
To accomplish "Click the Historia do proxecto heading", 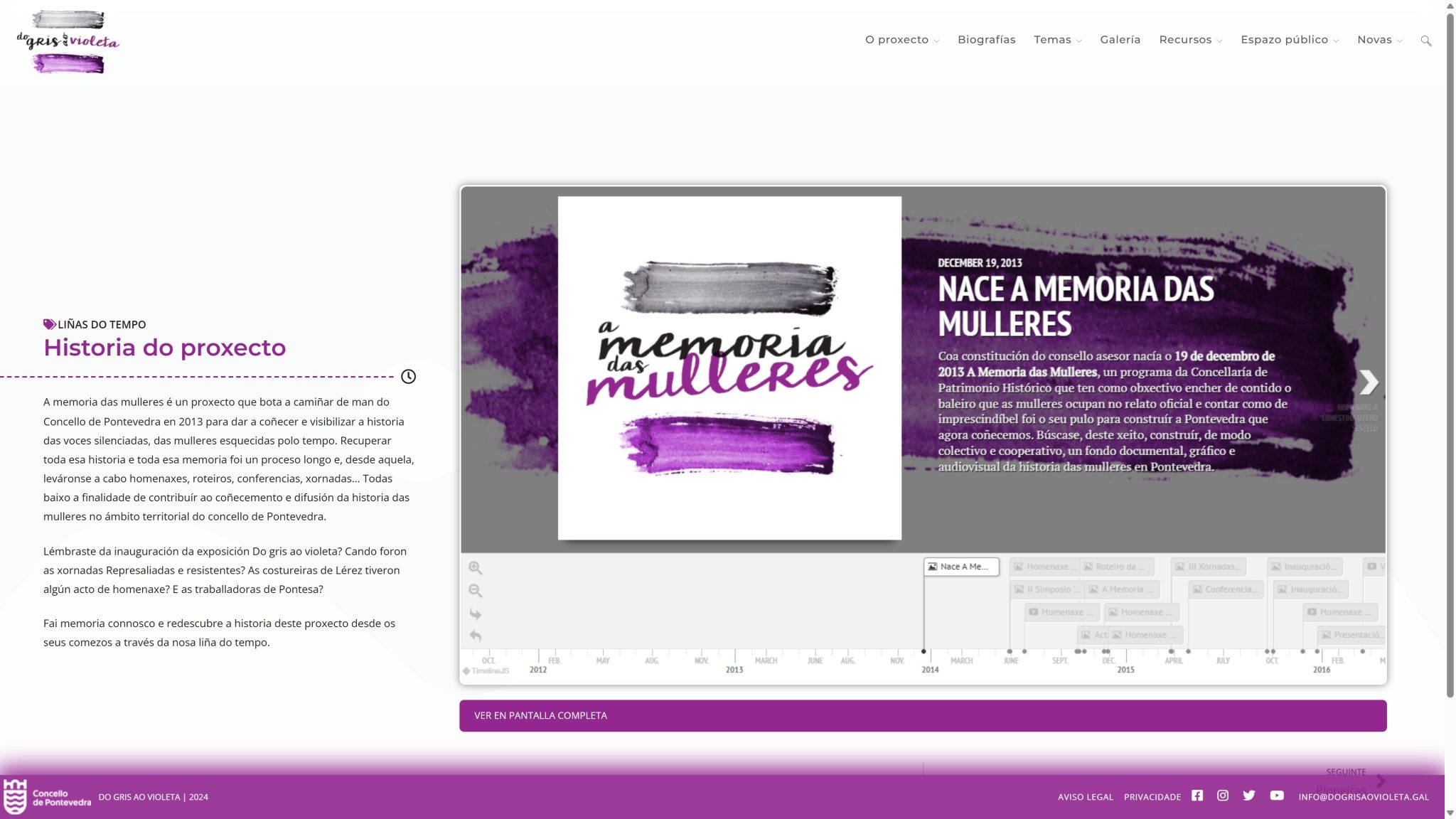I will point(164,348).
